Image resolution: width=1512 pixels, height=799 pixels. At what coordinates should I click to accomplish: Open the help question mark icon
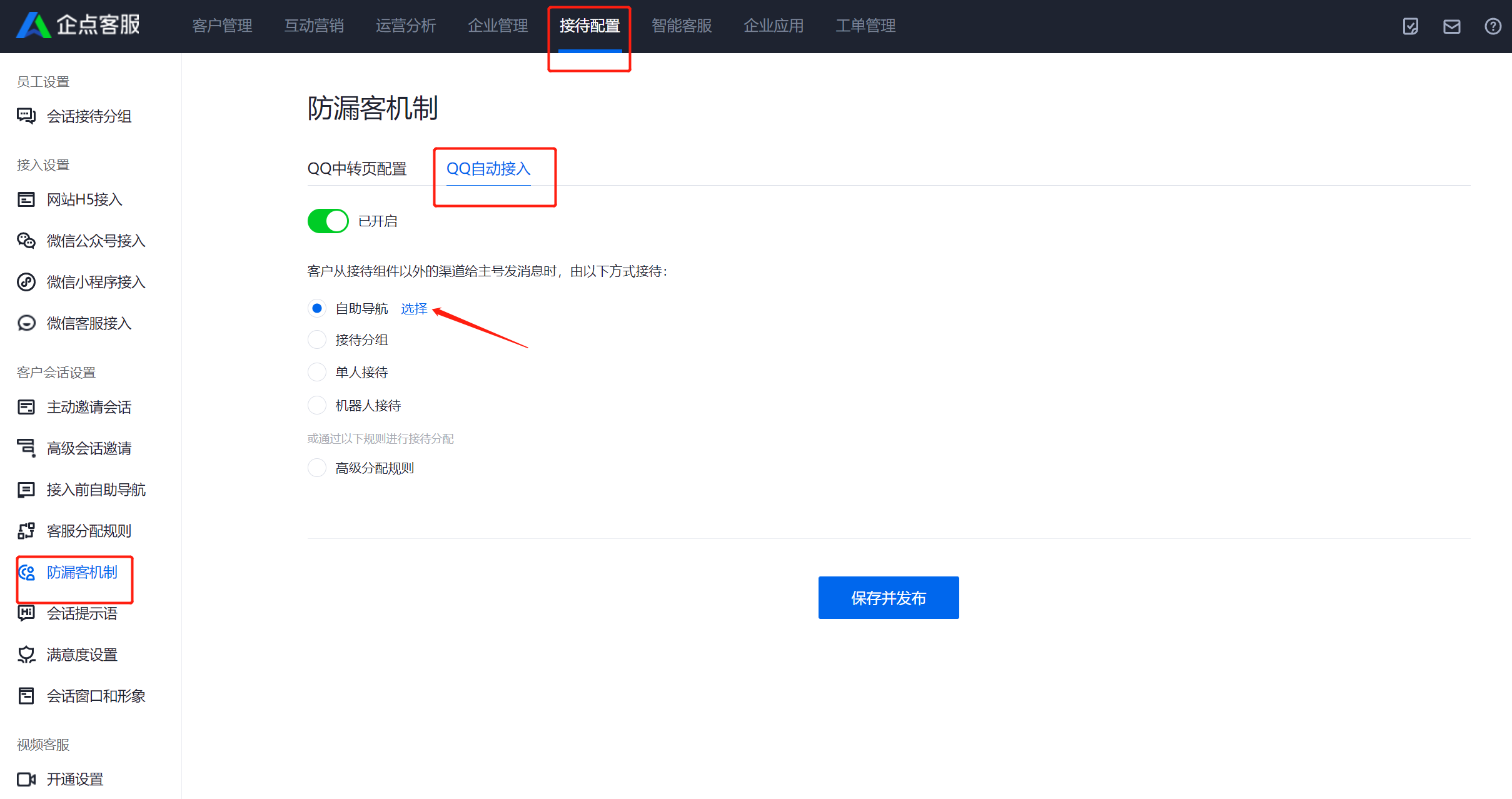[1493, 26]
